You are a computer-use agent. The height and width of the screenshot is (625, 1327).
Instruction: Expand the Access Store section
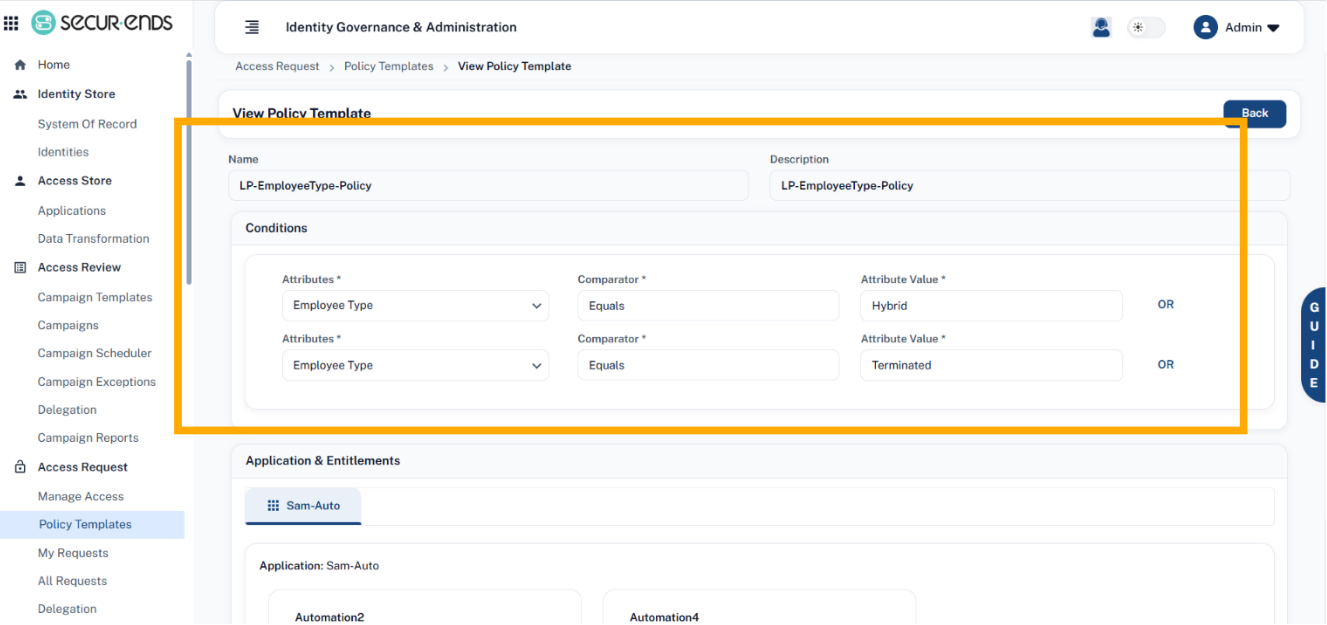[x=74, y=181]
